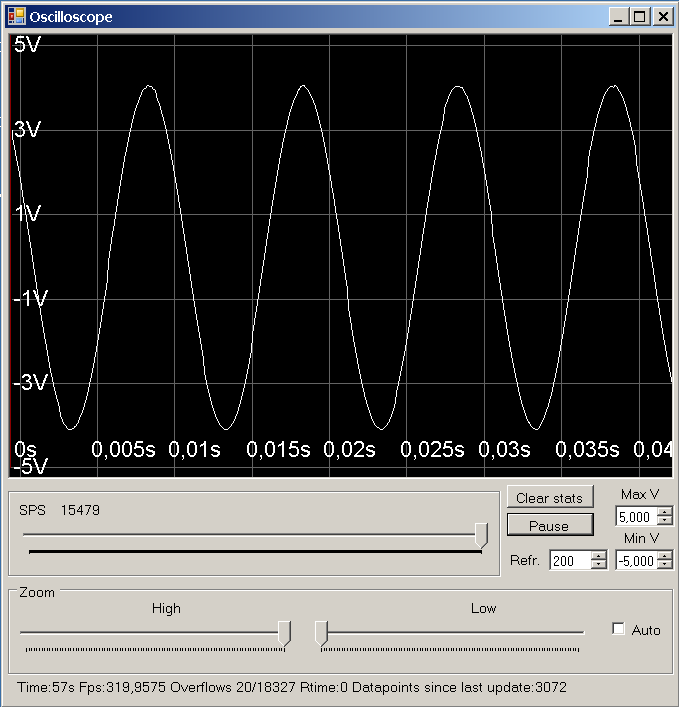679x707 pixels.
Task: Click the Oscilloscope app icon in title bar
Action: tap(17, 17)
